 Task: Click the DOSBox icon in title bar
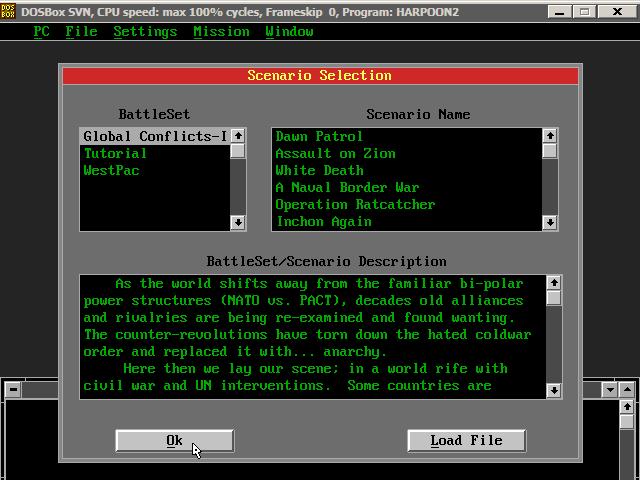8,11
